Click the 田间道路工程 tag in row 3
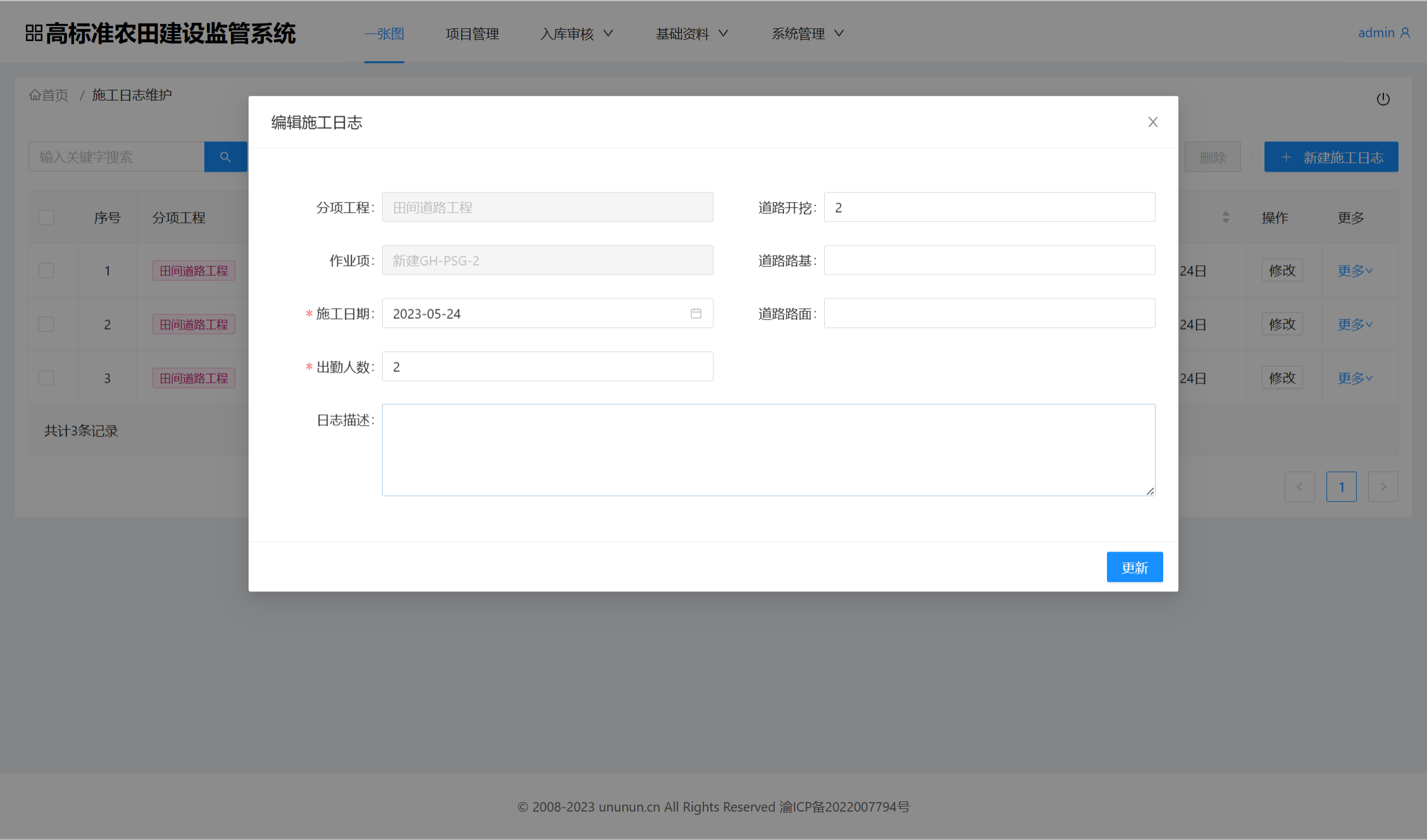The image size is (1427, 840). [194, 378]
